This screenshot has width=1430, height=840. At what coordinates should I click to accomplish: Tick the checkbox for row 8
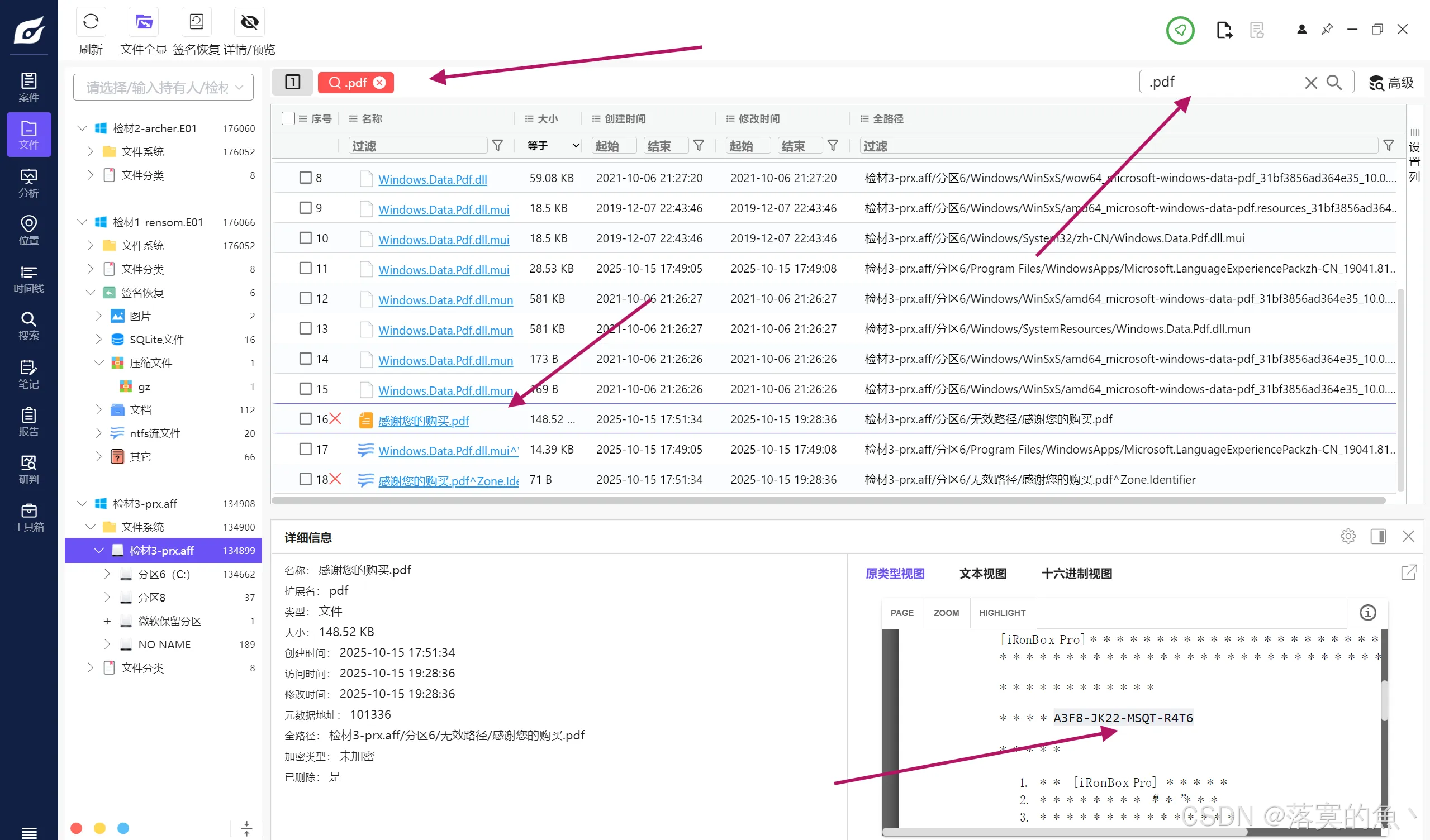coord(305,178)
